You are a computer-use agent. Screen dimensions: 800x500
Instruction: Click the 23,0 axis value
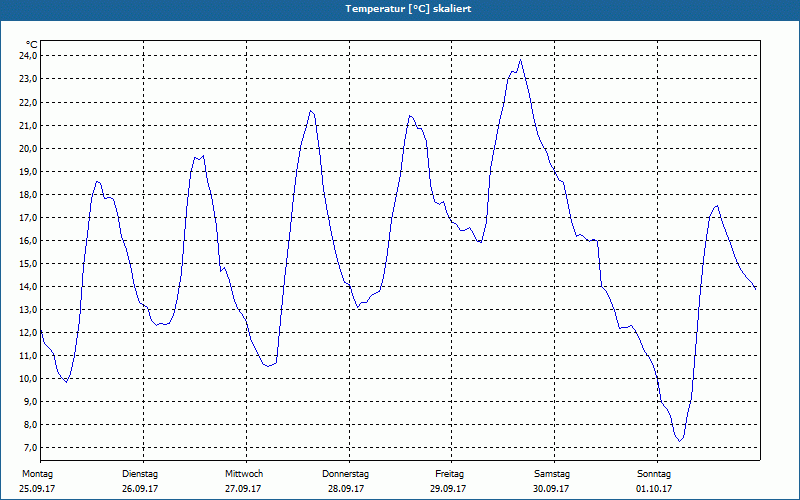point(28,79)
